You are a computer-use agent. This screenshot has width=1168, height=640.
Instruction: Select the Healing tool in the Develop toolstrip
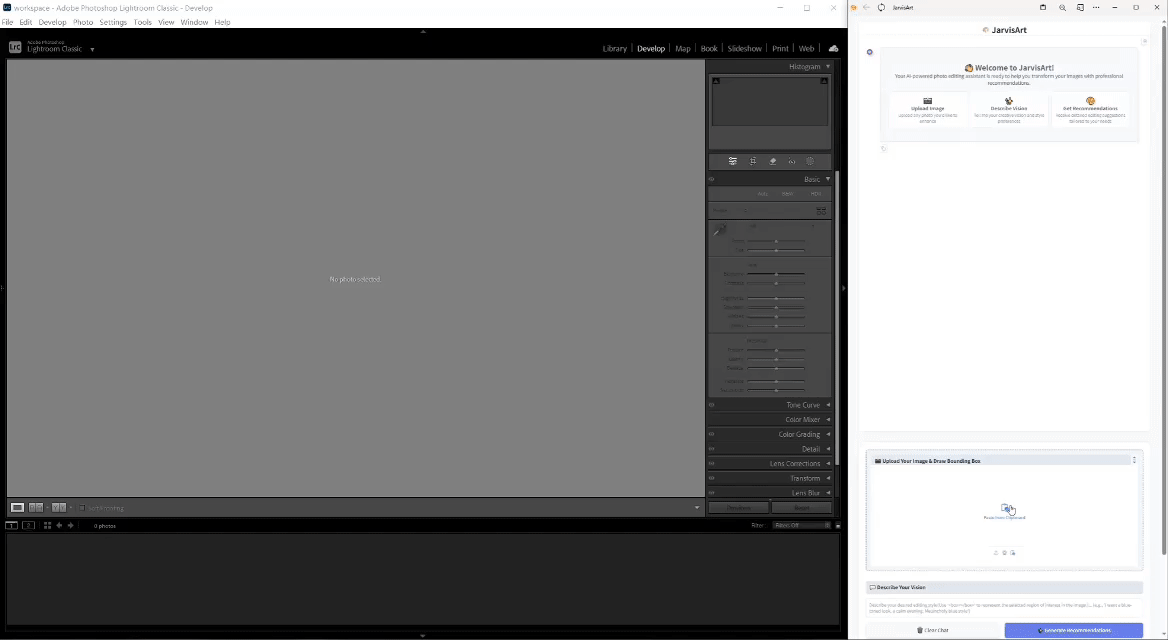(x=772, y=161)
